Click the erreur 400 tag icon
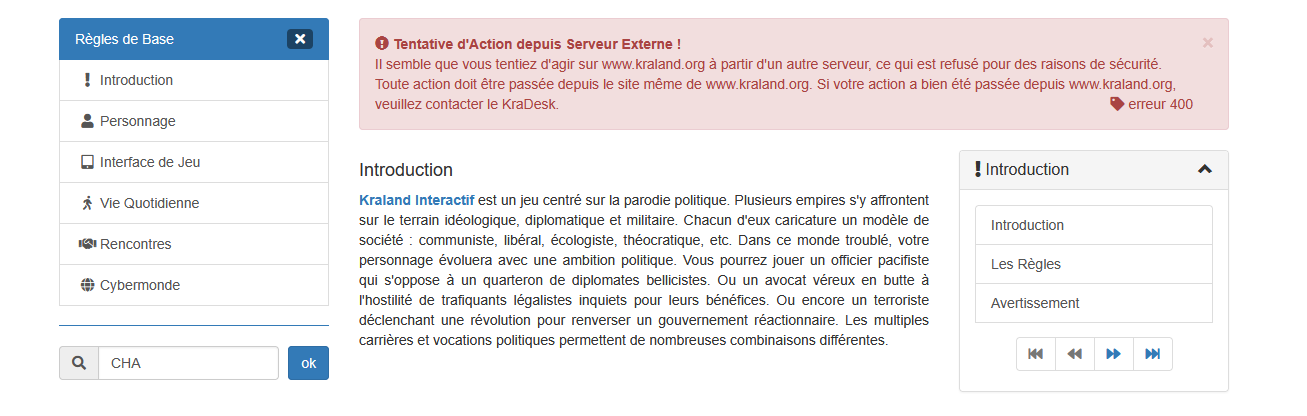Screen dimensions: 1307x416 point(1117,104)
